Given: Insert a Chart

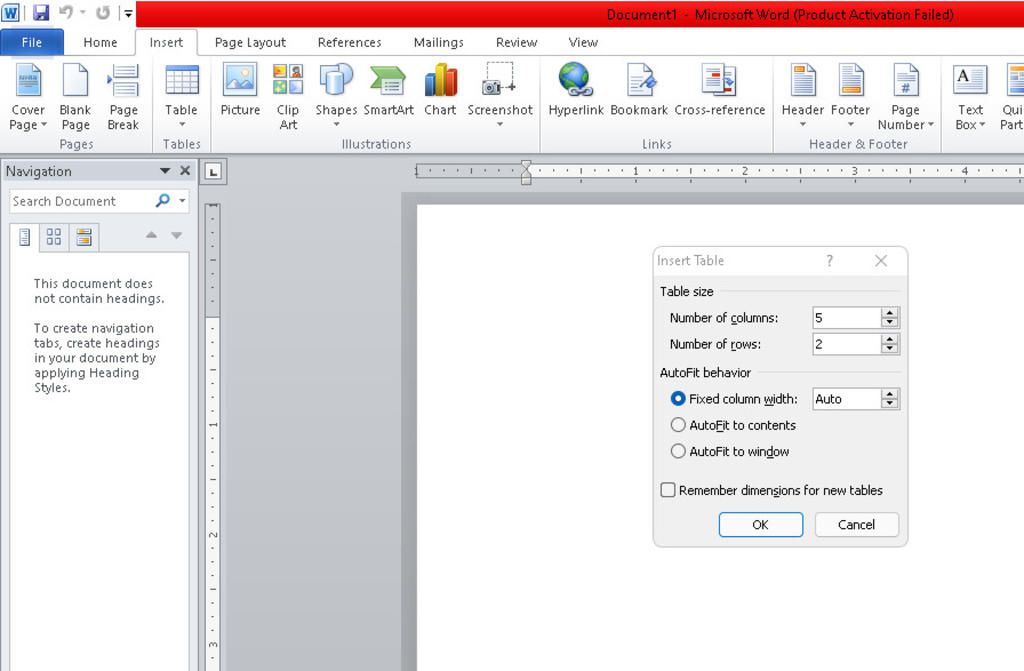Looking at the screenshot, I should click(x=440, y=90).
